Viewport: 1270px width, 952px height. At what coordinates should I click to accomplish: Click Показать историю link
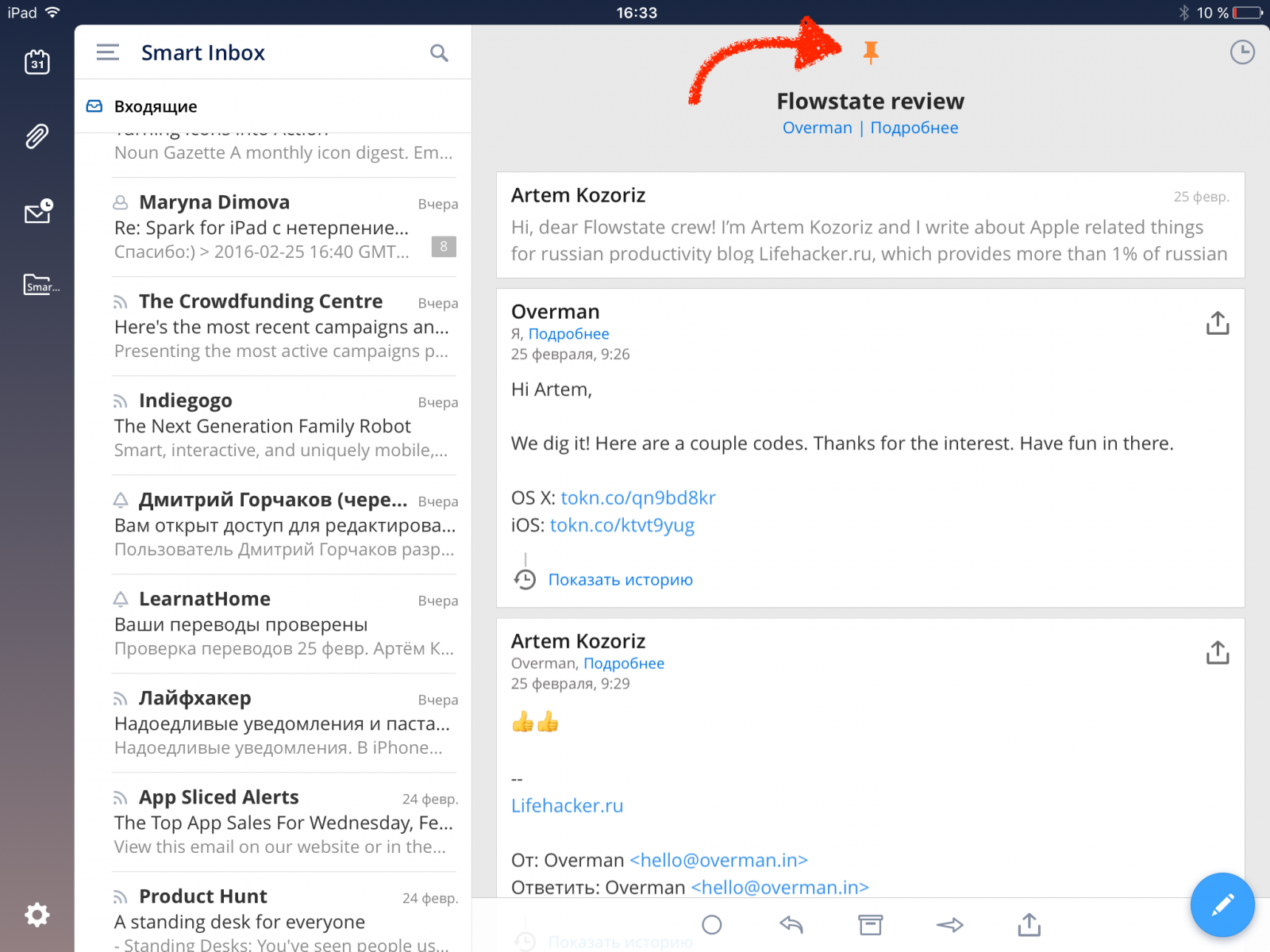pyautogui.click(x=621, y=580)
